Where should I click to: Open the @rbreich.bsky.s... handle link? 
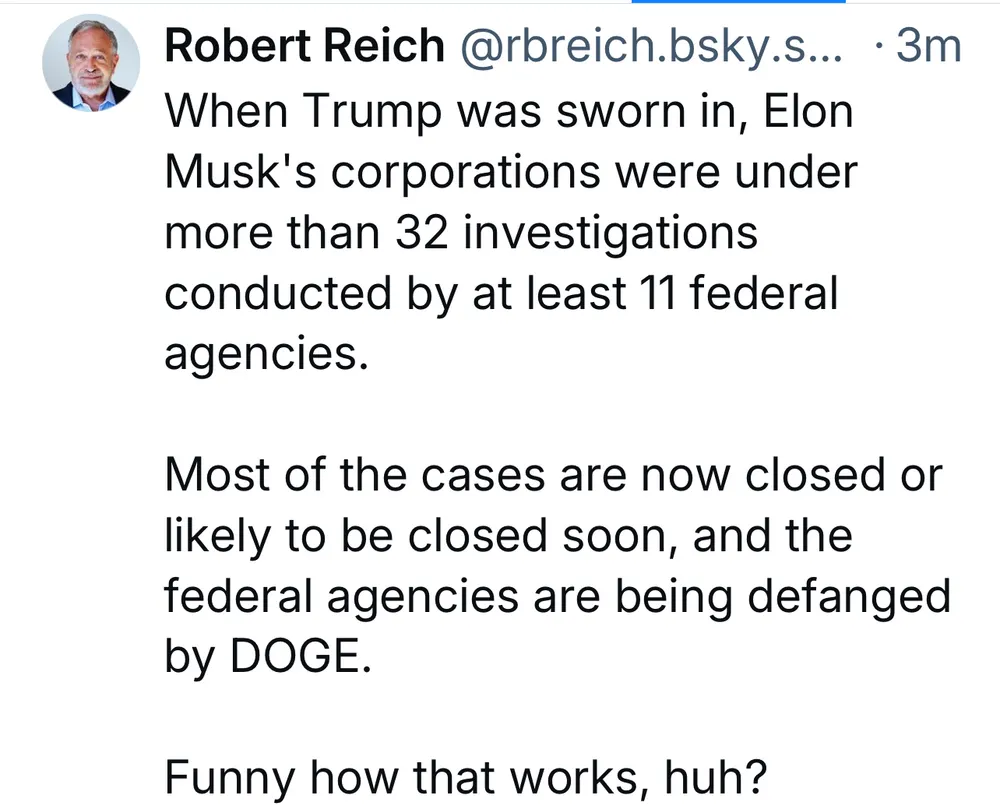pyautogui.click(x=651, y=46)
